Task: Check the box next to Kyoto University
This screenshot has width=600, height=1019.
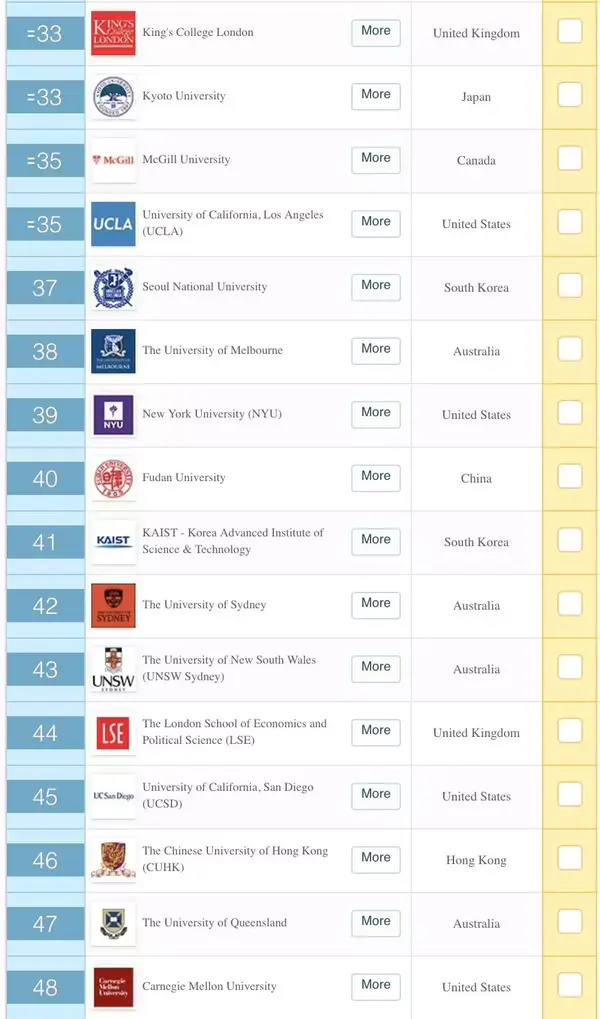Action: point(570,96)
